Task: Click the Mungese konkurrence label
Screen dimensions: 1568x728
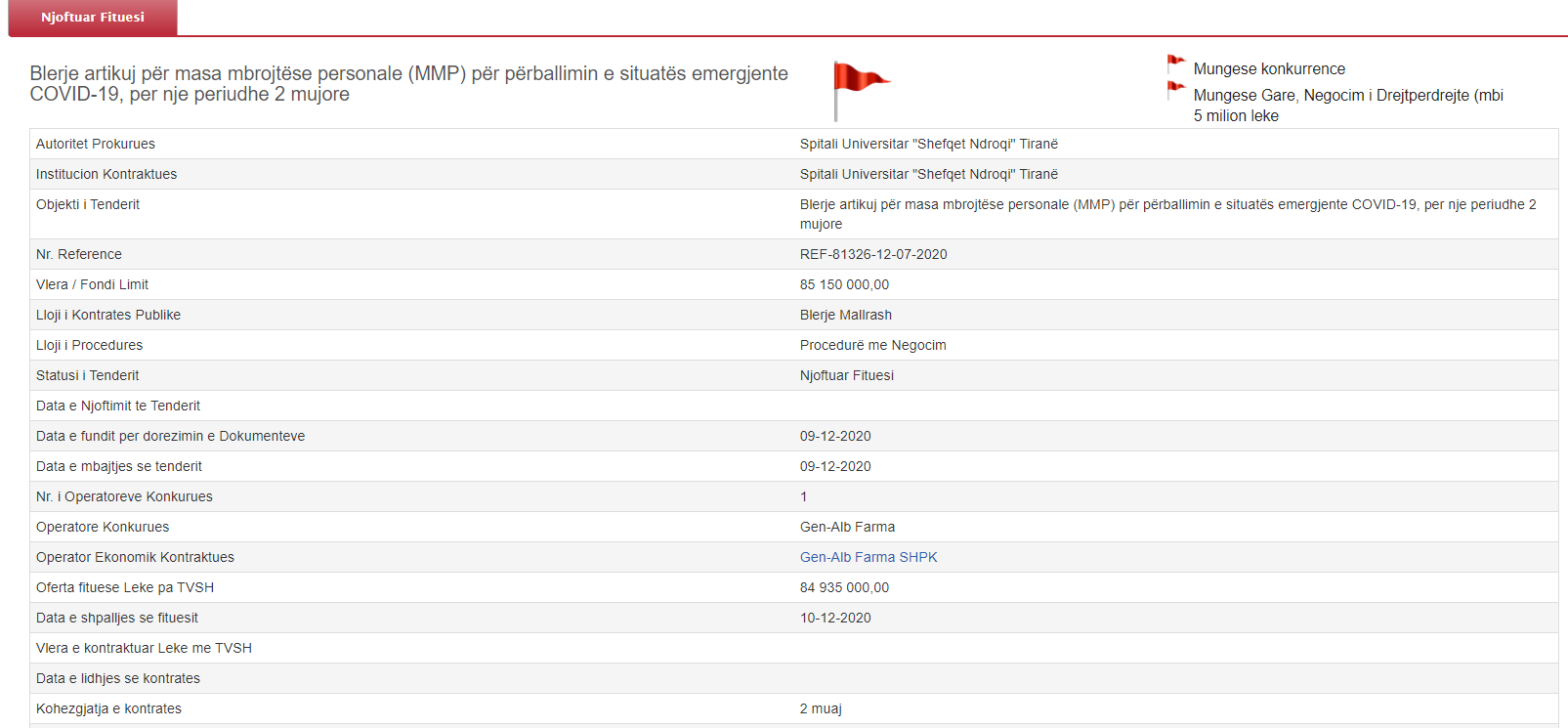Action: click(1268, 69)
